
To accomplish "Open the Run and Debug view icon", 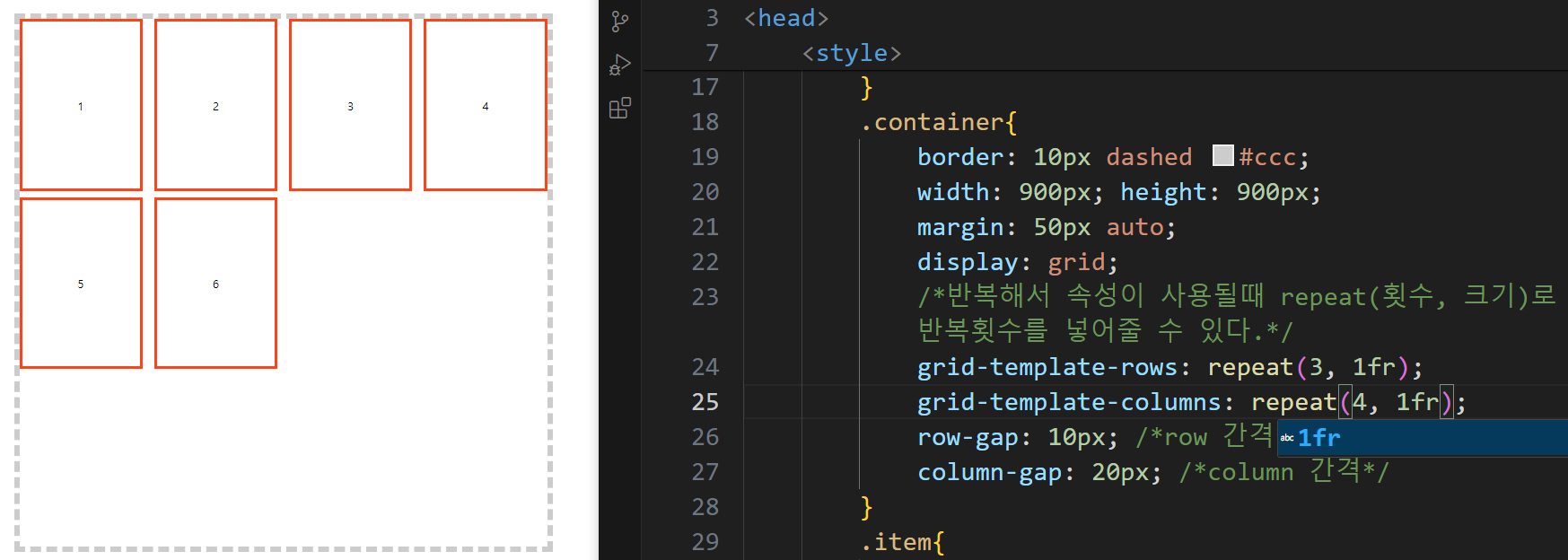I will [x=619, y=65].
